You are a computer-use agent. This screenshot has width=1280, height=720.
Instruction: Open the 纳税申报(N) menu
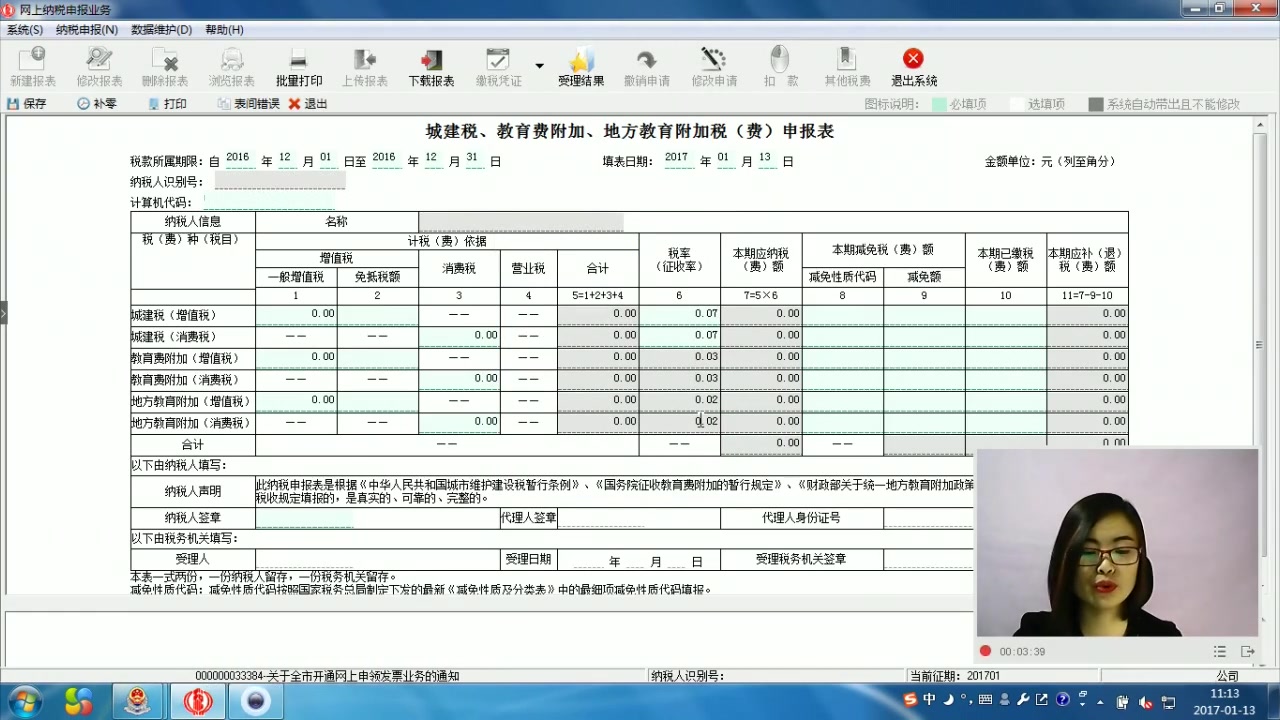86,30
